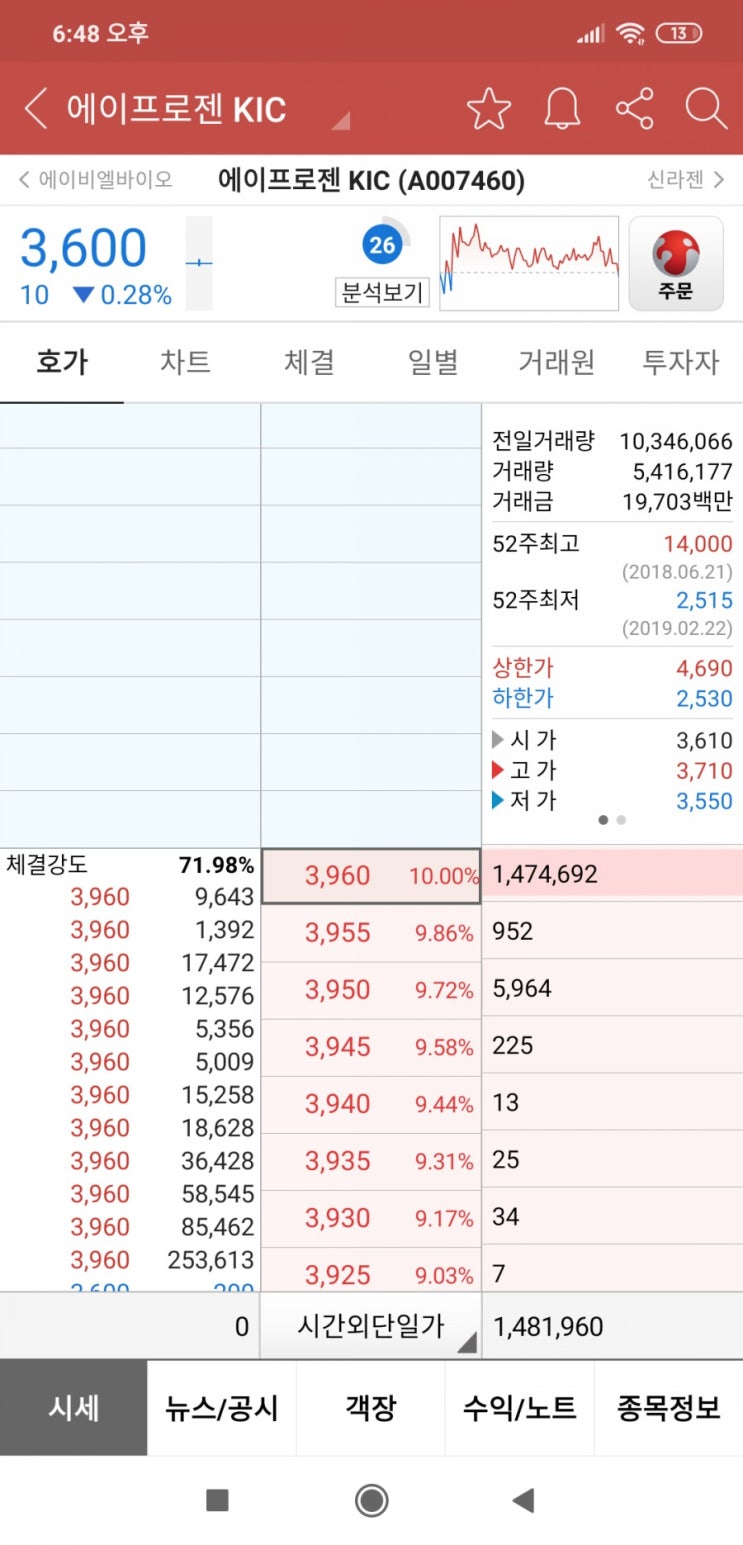Tap the 1,474,692 quantity cell
This screenshot has height=1545, width=743.
[x=612, y=874]
